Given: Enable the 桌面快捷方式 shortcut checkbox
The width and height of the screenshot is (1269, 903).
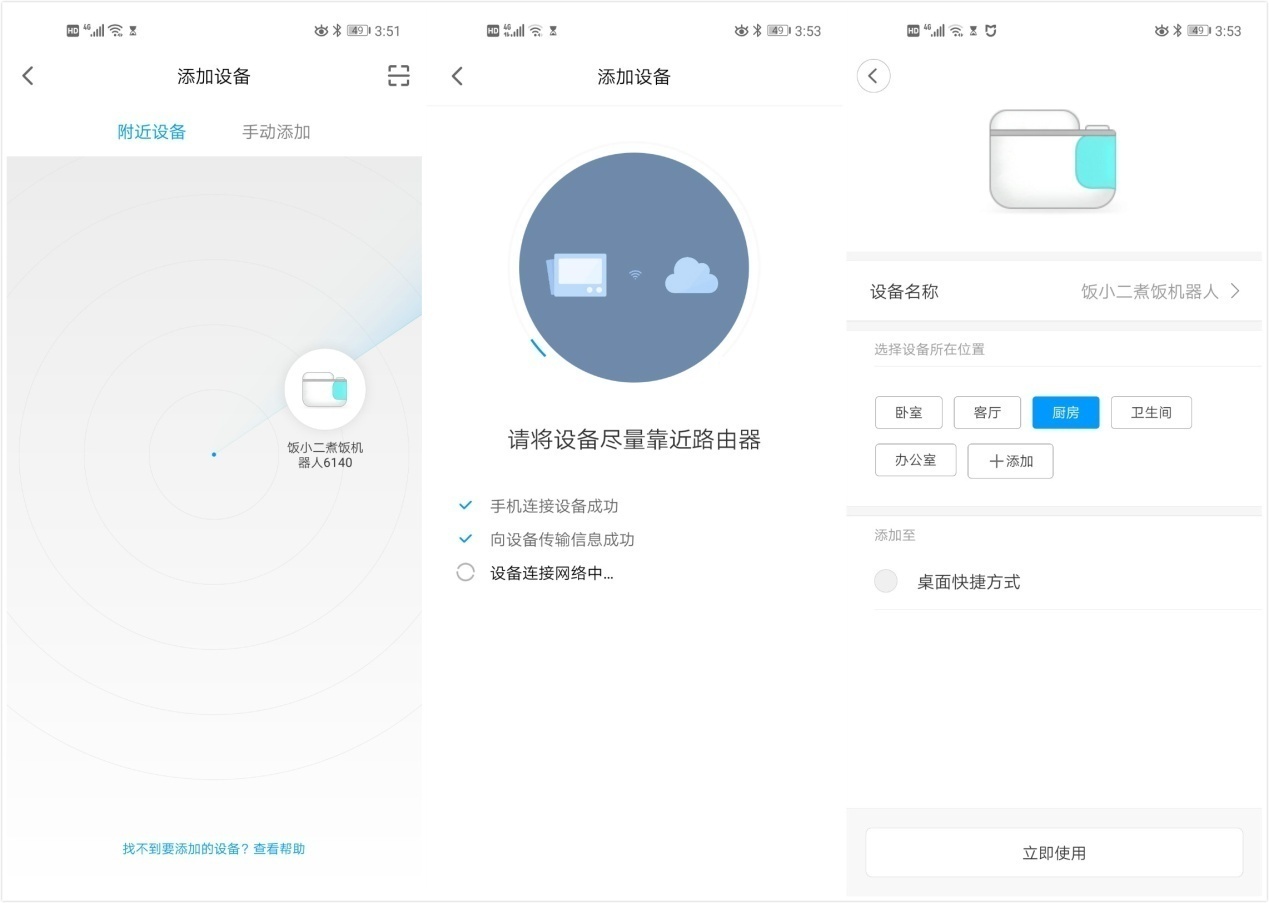Looking at the screenshot, I should pyautogui.click(x=885, y=580).
